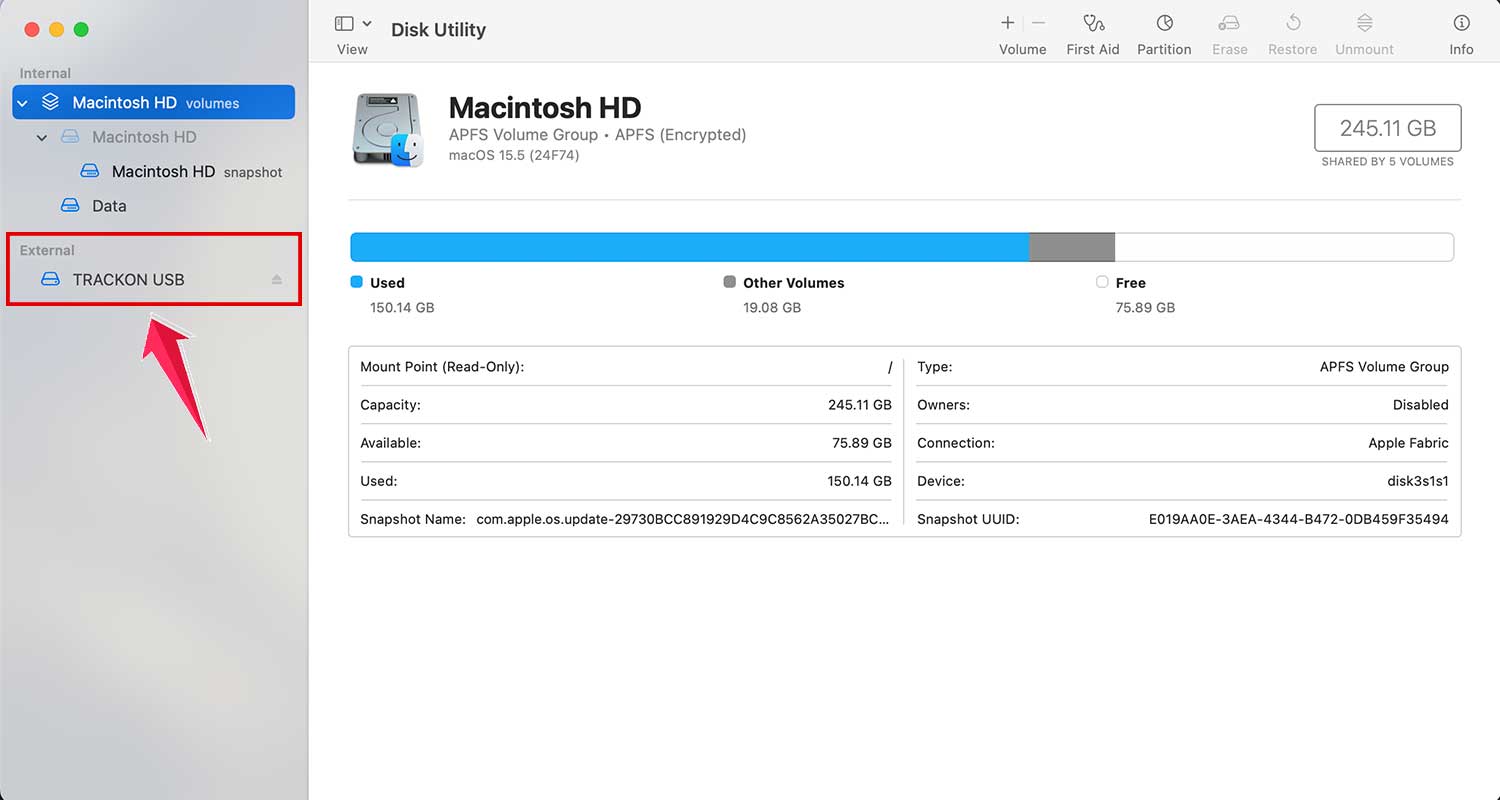Click the Restore toolbar icon
1500x800 pixels.
(1292, 30)
